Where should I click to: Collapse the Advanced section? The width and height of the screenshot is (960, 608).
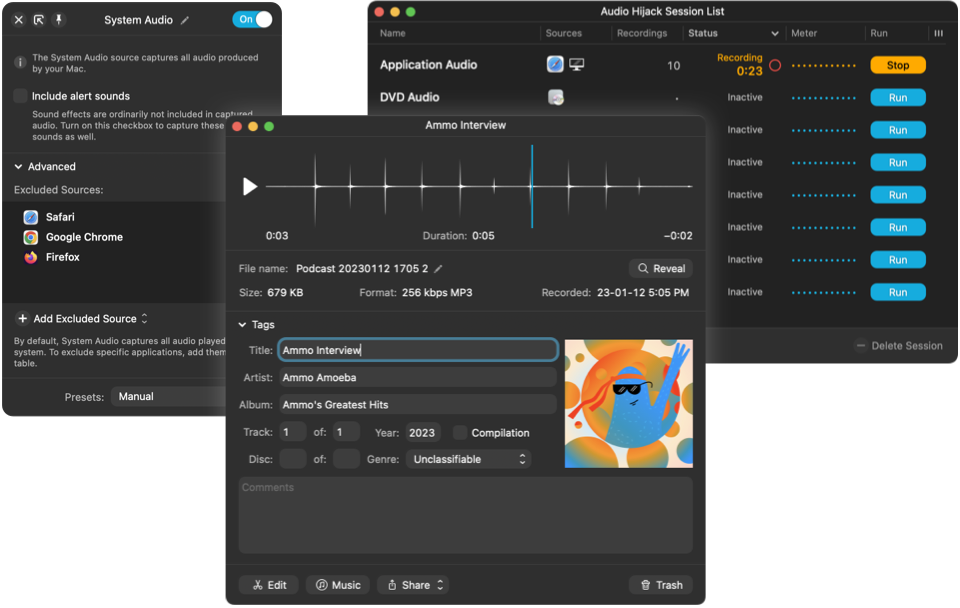(x=18, y=167)
